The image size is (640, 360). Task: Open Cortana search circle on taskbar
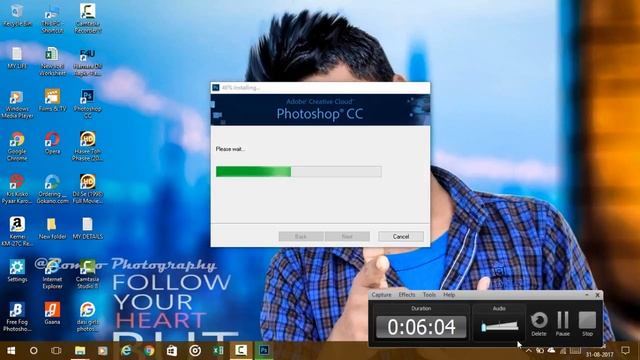tap(33, 351)
